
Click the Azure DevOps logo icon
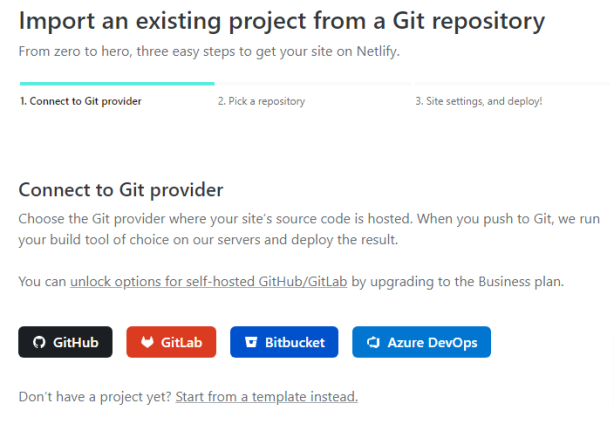(373, 342)
